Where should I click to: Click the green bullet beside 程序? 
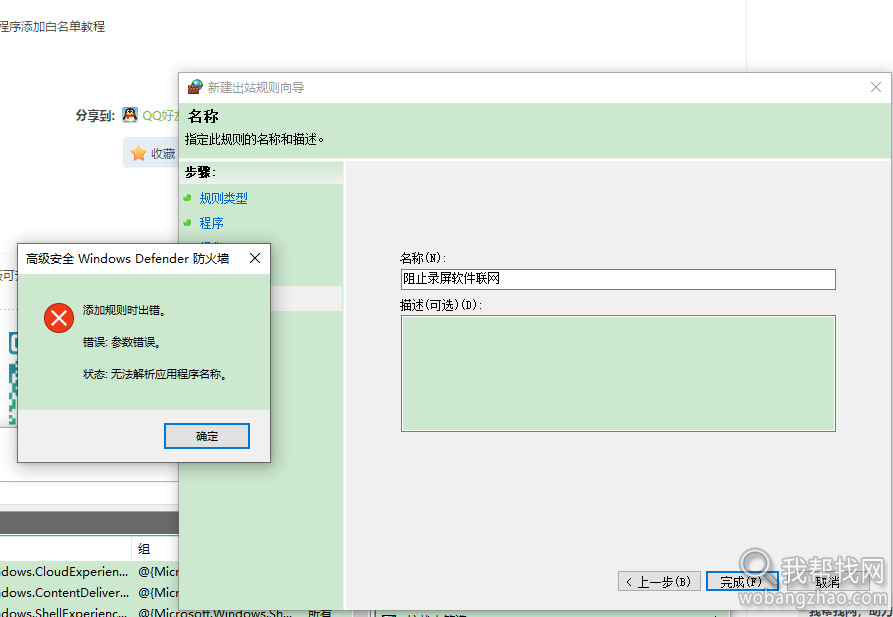[x=187, y=223]
